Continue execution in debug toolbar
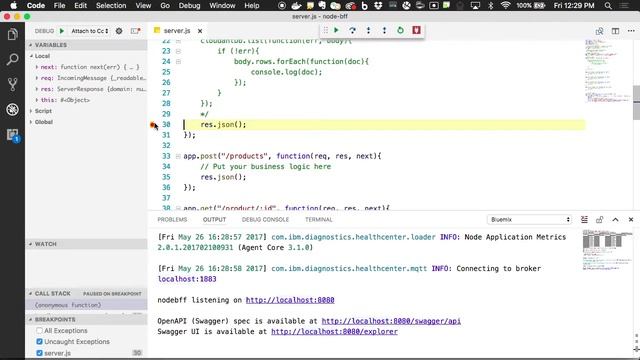Screen dimensions: 640x360 coord(336,30)
